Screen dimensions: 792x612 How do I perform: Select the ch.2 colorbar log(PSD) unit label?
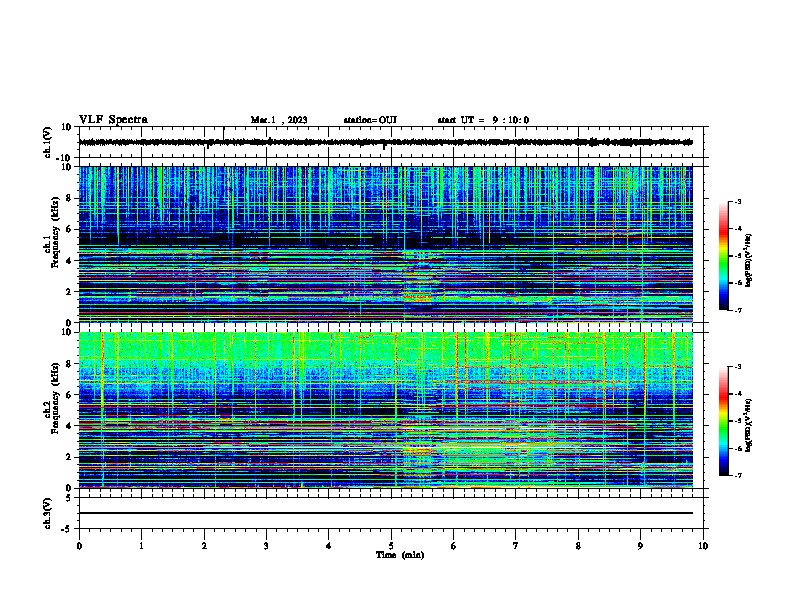748,425
